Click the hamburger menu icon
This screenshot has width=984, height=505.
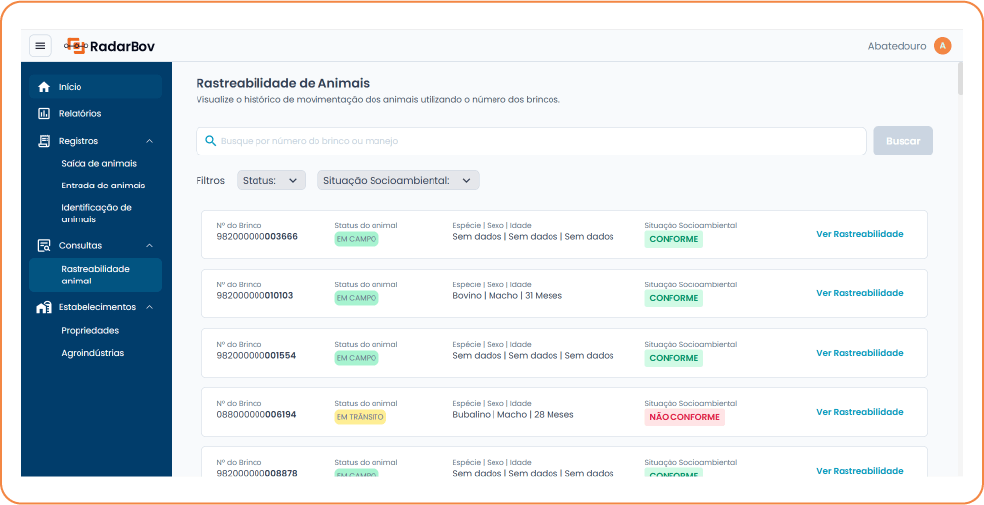point(40,46)
